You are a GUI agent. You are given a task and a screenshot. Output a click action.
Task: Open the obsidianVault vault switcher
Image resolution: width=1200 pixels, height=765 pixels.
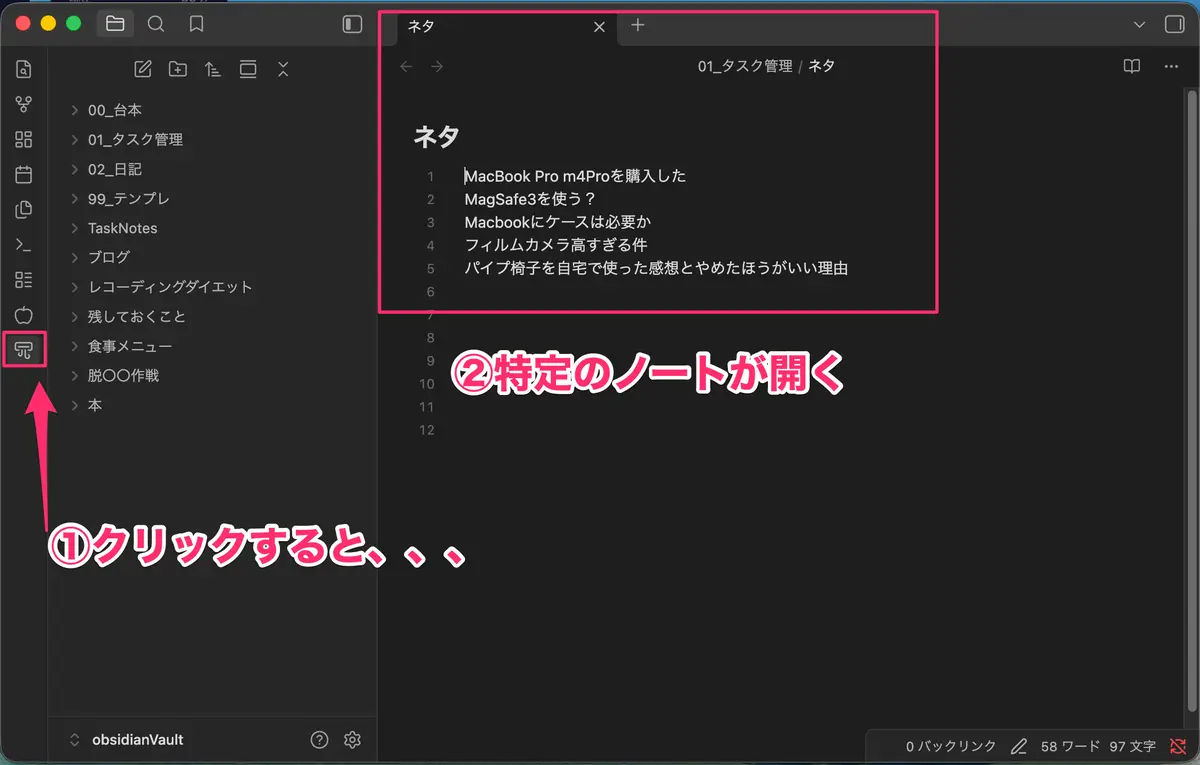pos(125,740)
